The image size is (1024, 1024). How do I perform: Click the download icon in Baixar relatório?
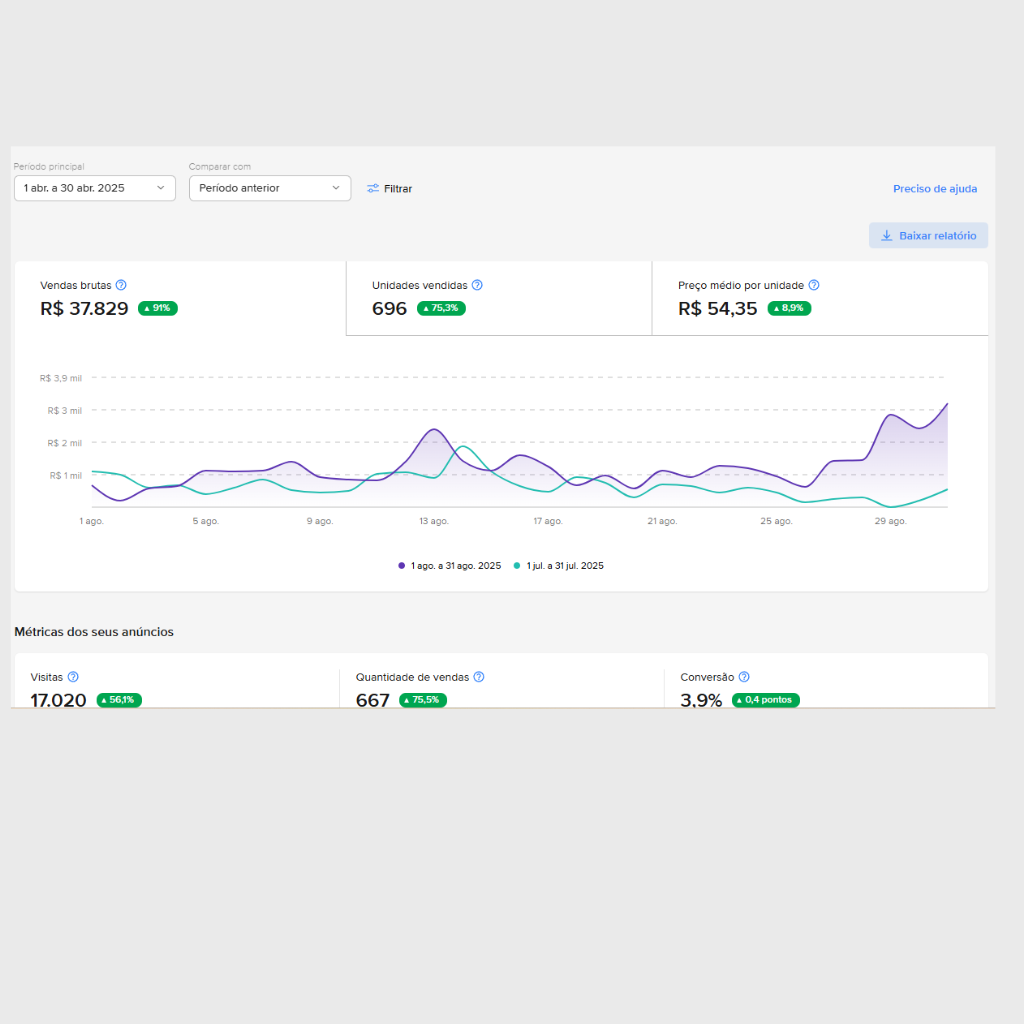(x=886, y=236)
